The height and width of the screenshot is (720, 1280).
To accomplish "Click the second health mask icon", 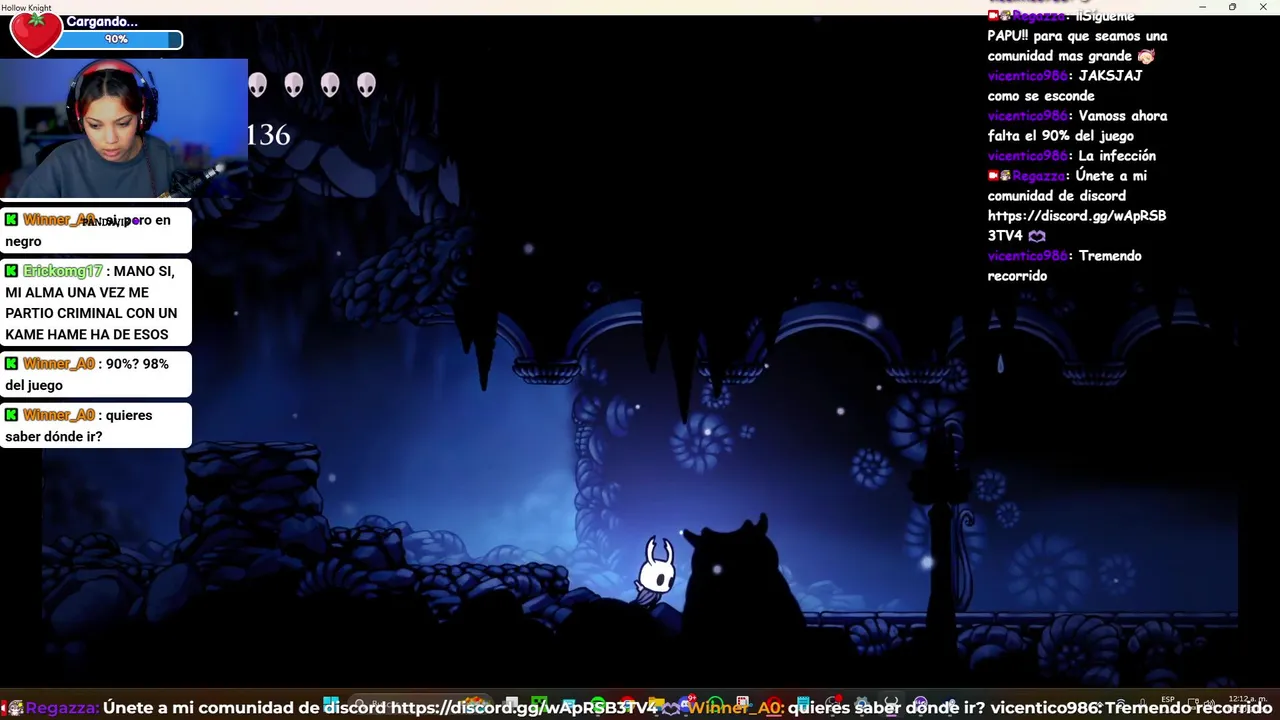I will (x=293, y=85).
